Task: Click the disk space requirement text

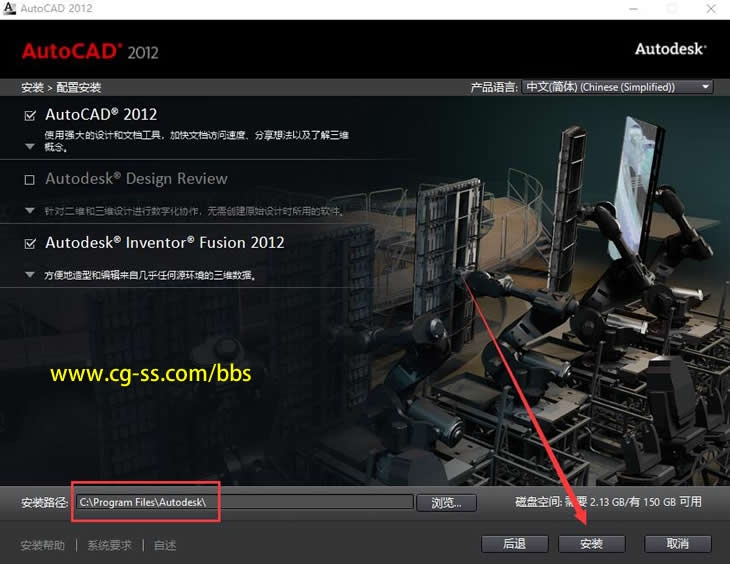Action: [608, 502]
